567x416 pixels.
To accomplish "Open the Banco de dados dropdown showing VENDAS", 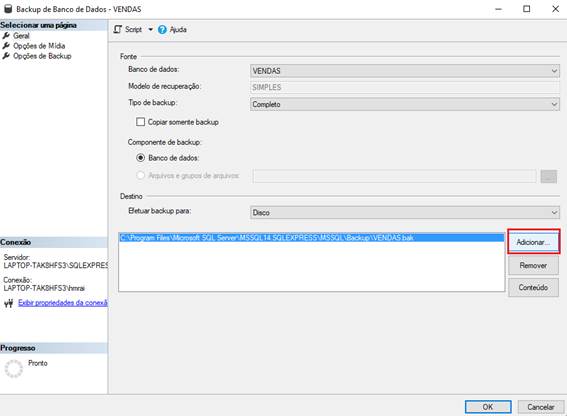I will point(405,71).
